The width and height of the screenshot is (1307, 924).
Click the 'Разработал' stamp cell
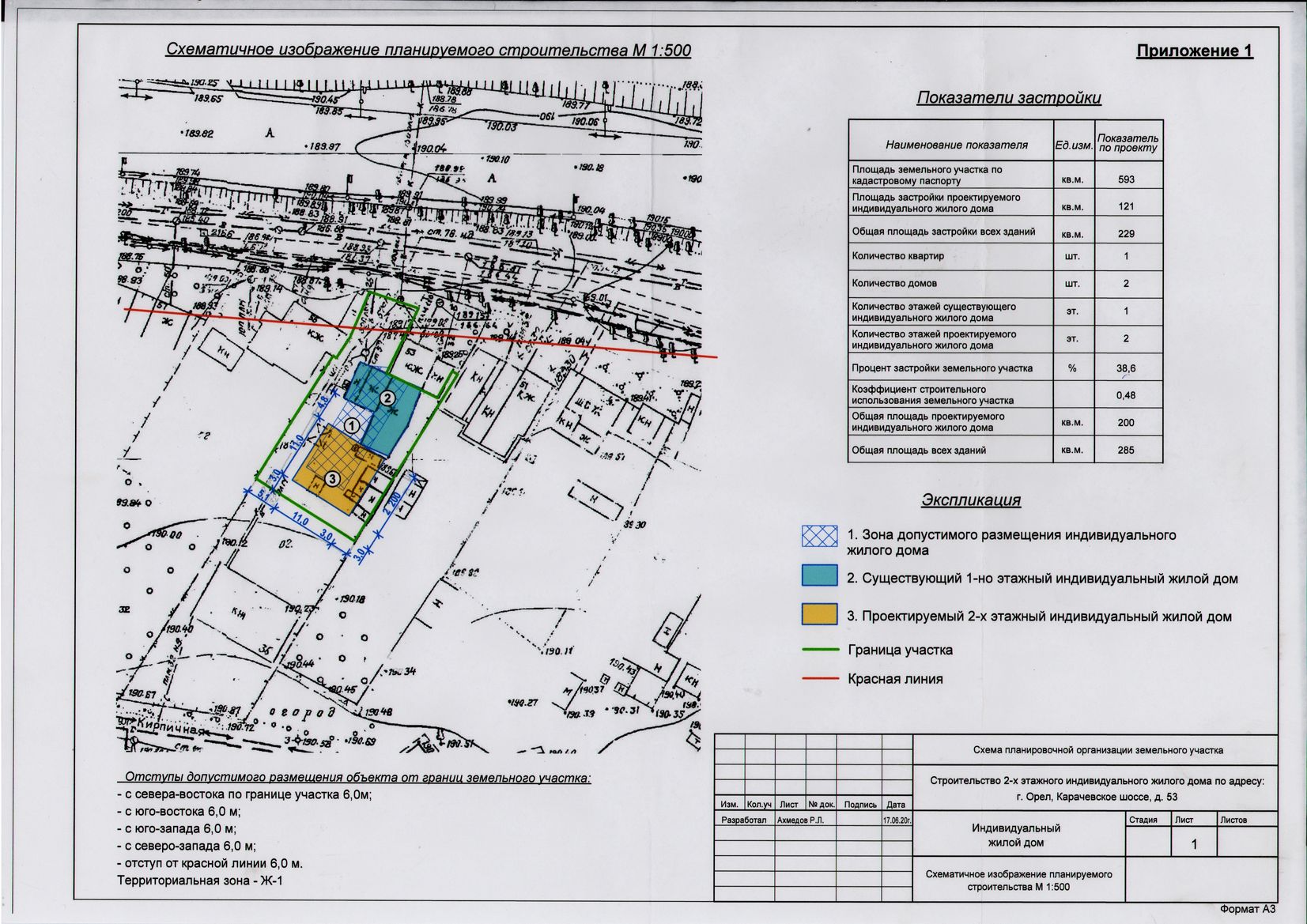point(744,820)
